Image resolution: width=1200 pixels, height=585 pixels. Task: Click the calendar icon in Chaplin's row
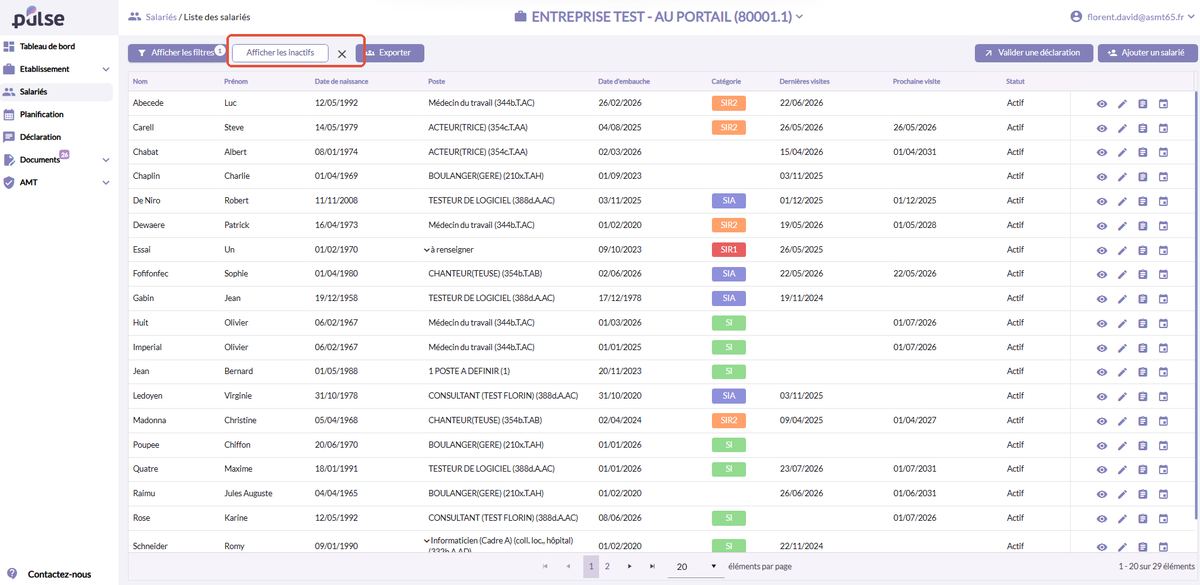(1163, 177)
